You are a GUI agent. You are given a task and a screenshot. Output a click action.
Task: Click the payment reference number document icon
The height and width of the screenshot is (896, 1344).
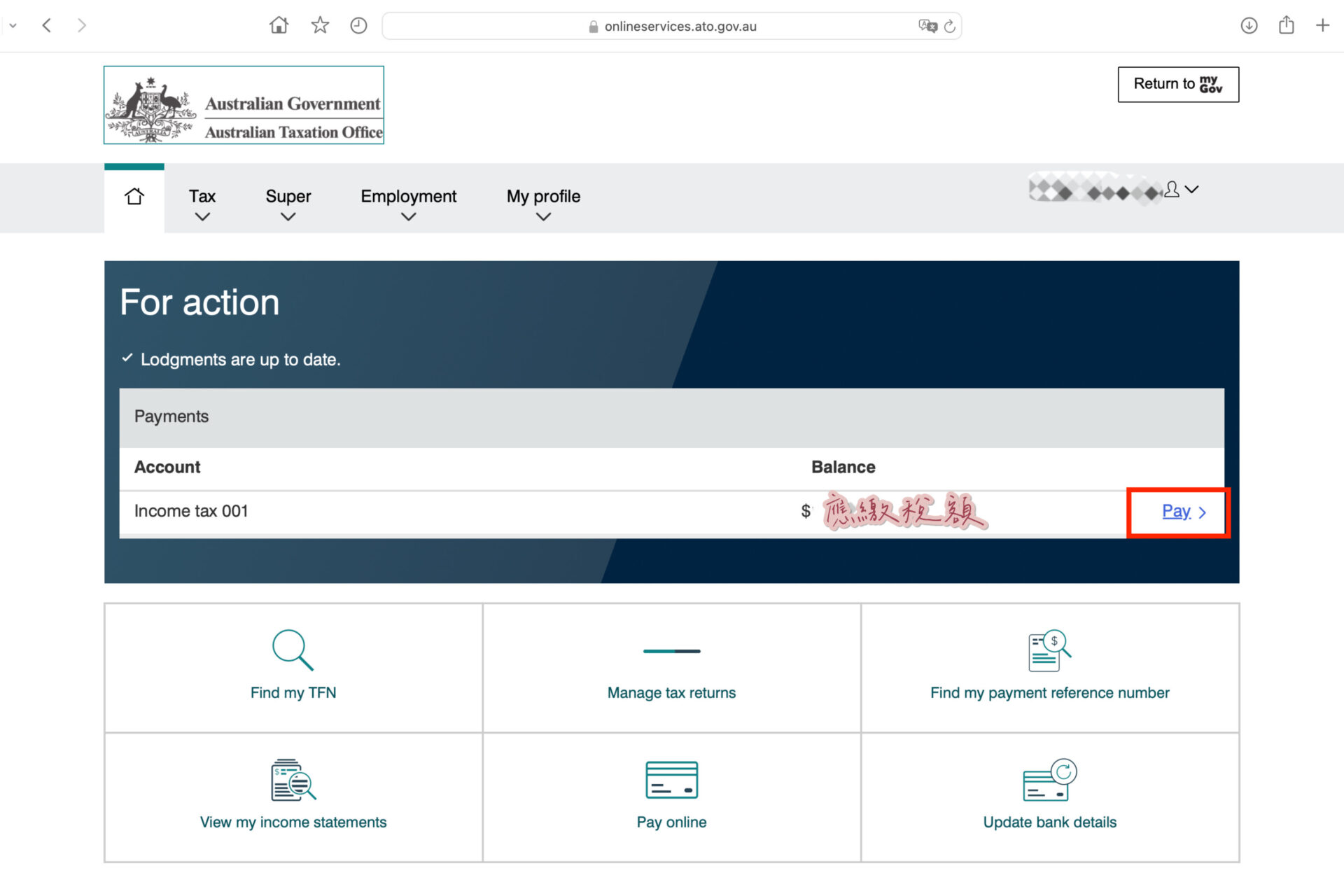[1049, 650]
